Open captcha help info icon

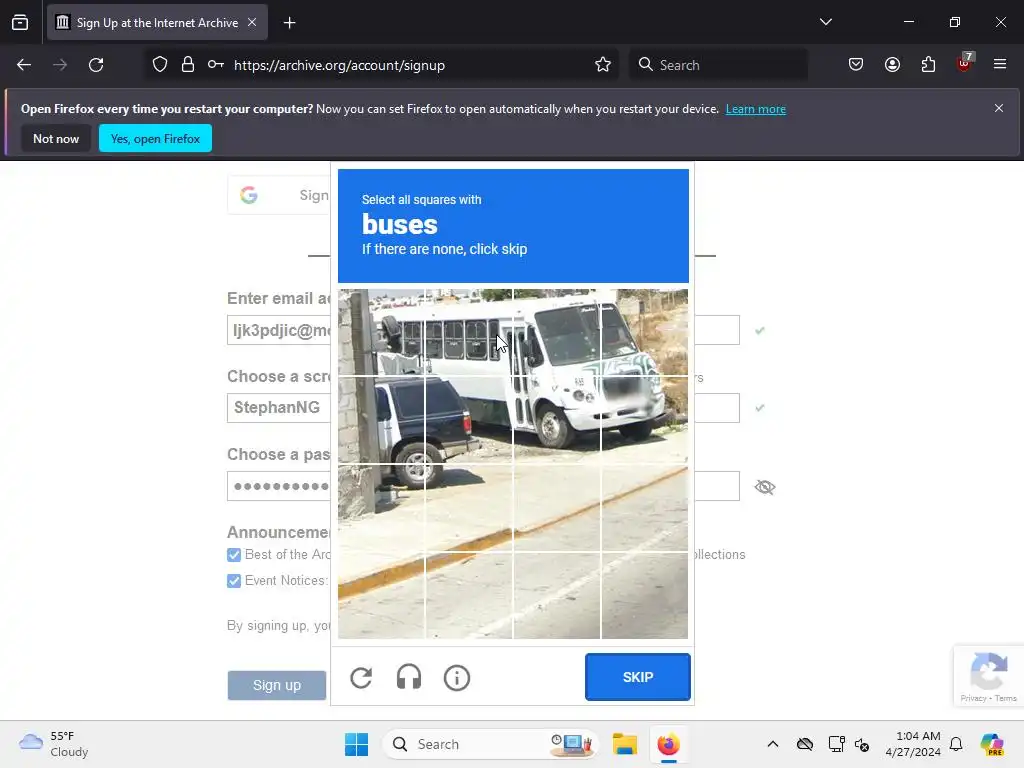[456, 678]
